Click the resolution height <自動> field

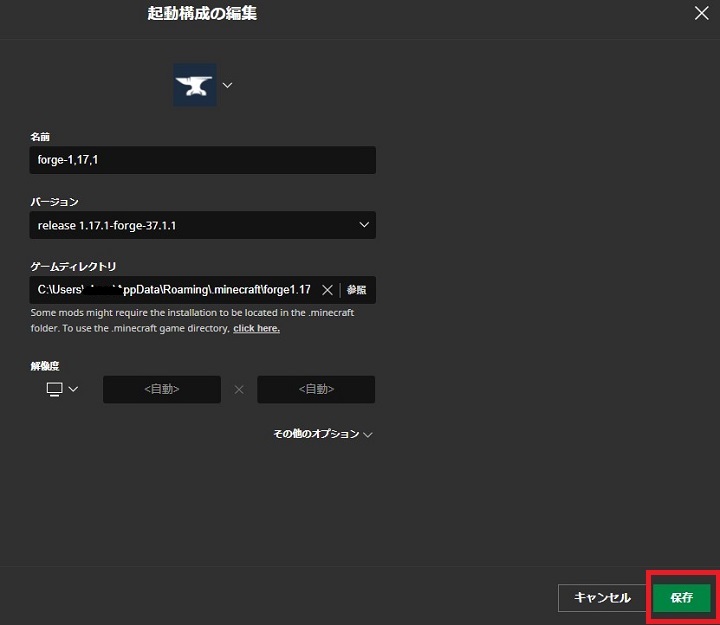316,389
